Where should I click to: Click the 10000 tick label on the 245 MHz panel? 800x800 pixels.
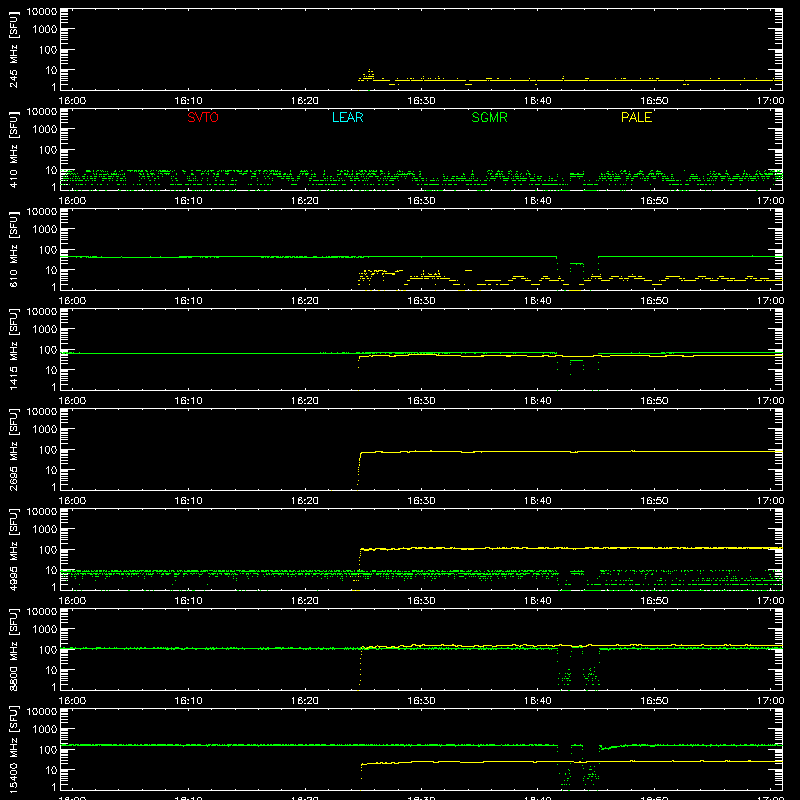[42, 12]
